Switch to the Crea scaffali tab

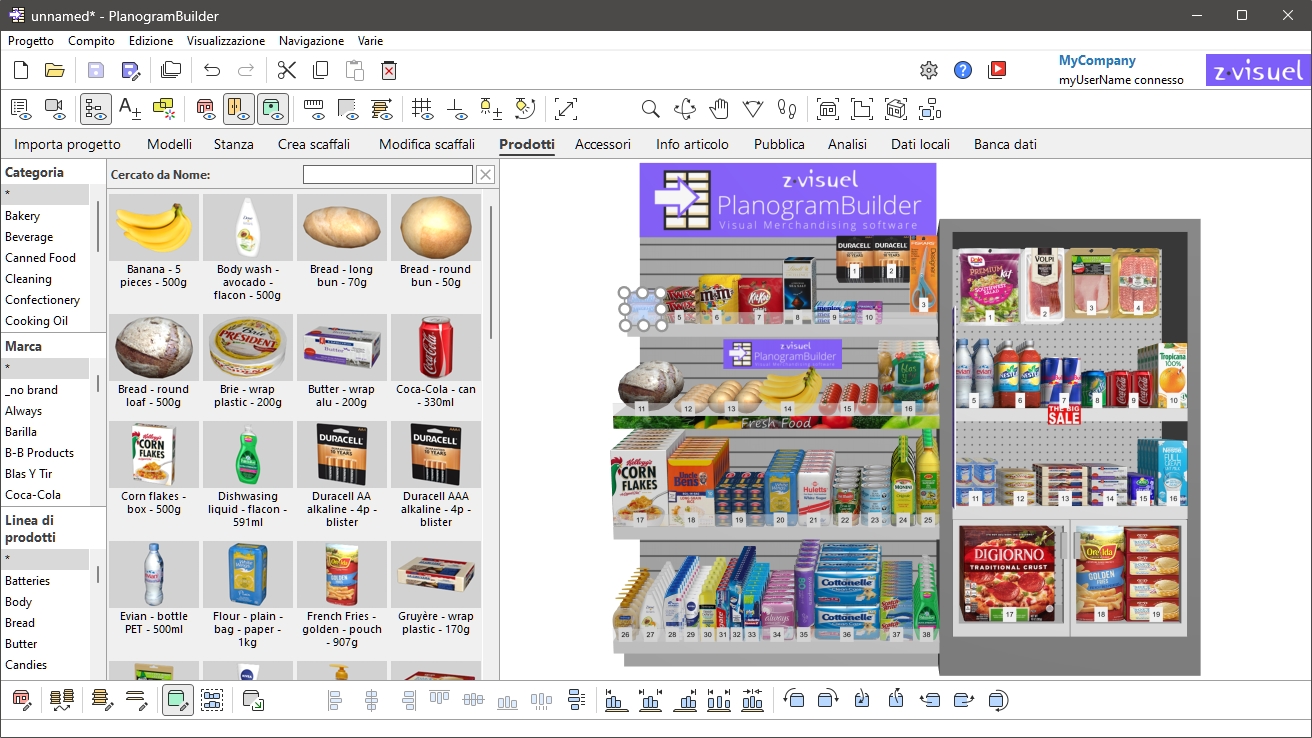(314, 144)
